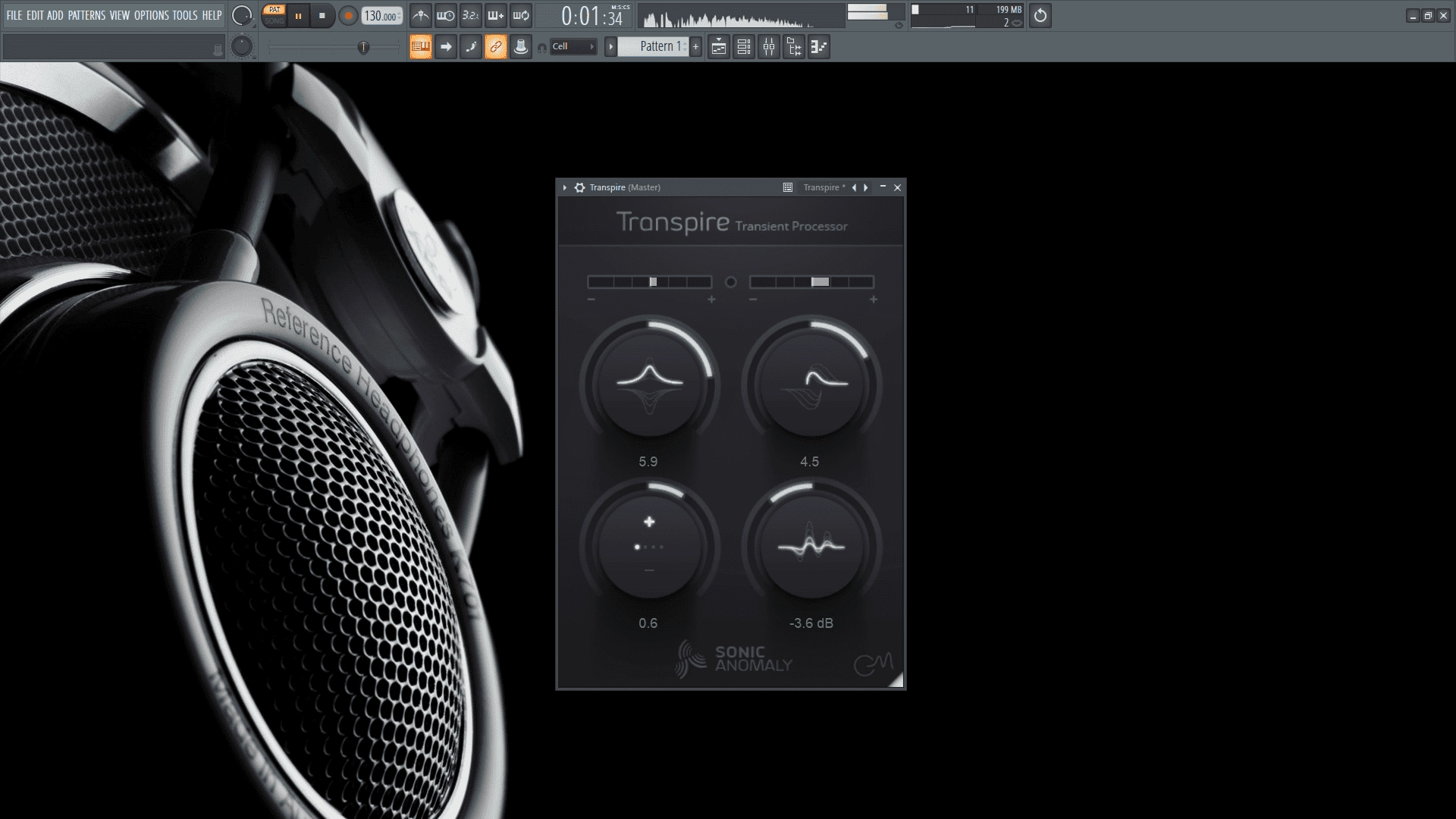Click the Sonic Anomaly logo
This screenshot has height=819, width=1456.
click(733, 658)
